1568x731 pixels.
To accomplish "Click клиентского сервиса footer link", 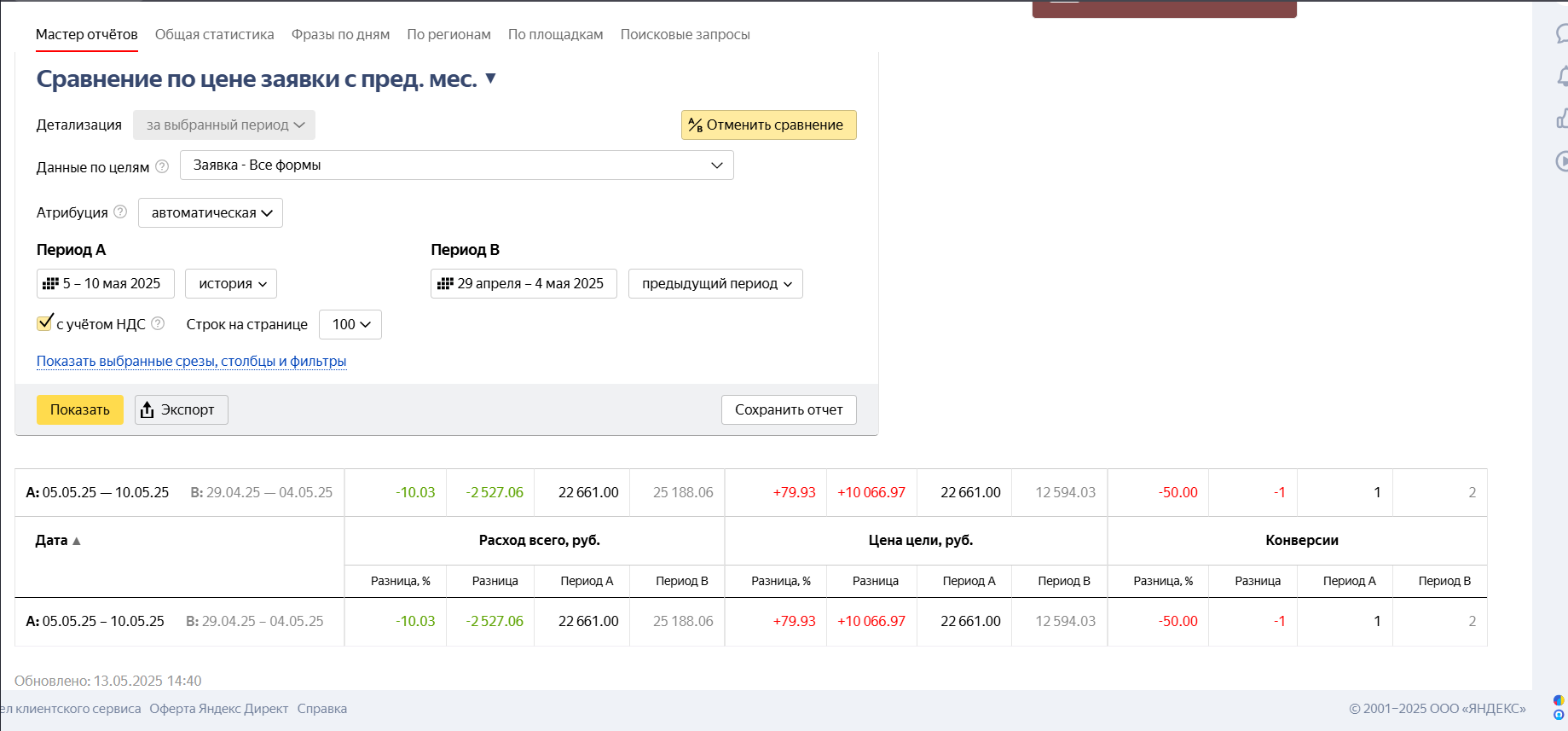I will tap(71, 709).
